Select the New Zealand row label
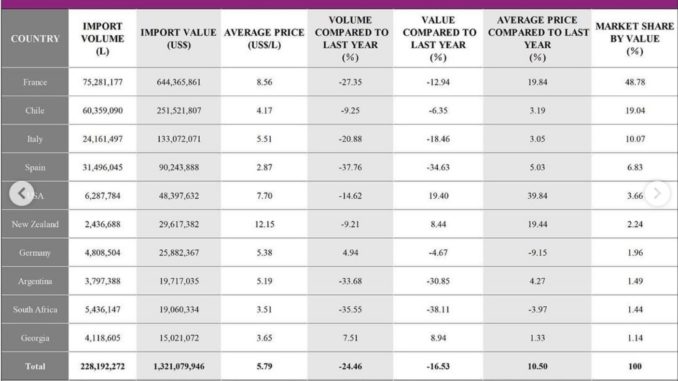The width and height of the screenshot is (678, 381). [x=35, y=224]
